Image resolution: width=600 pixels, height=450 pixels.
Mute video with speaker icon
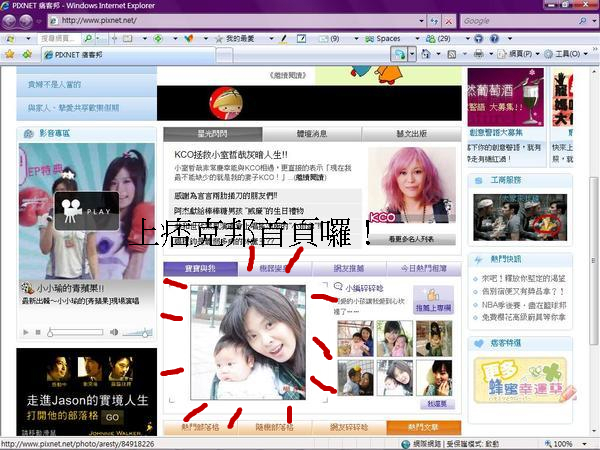[114, 332]
